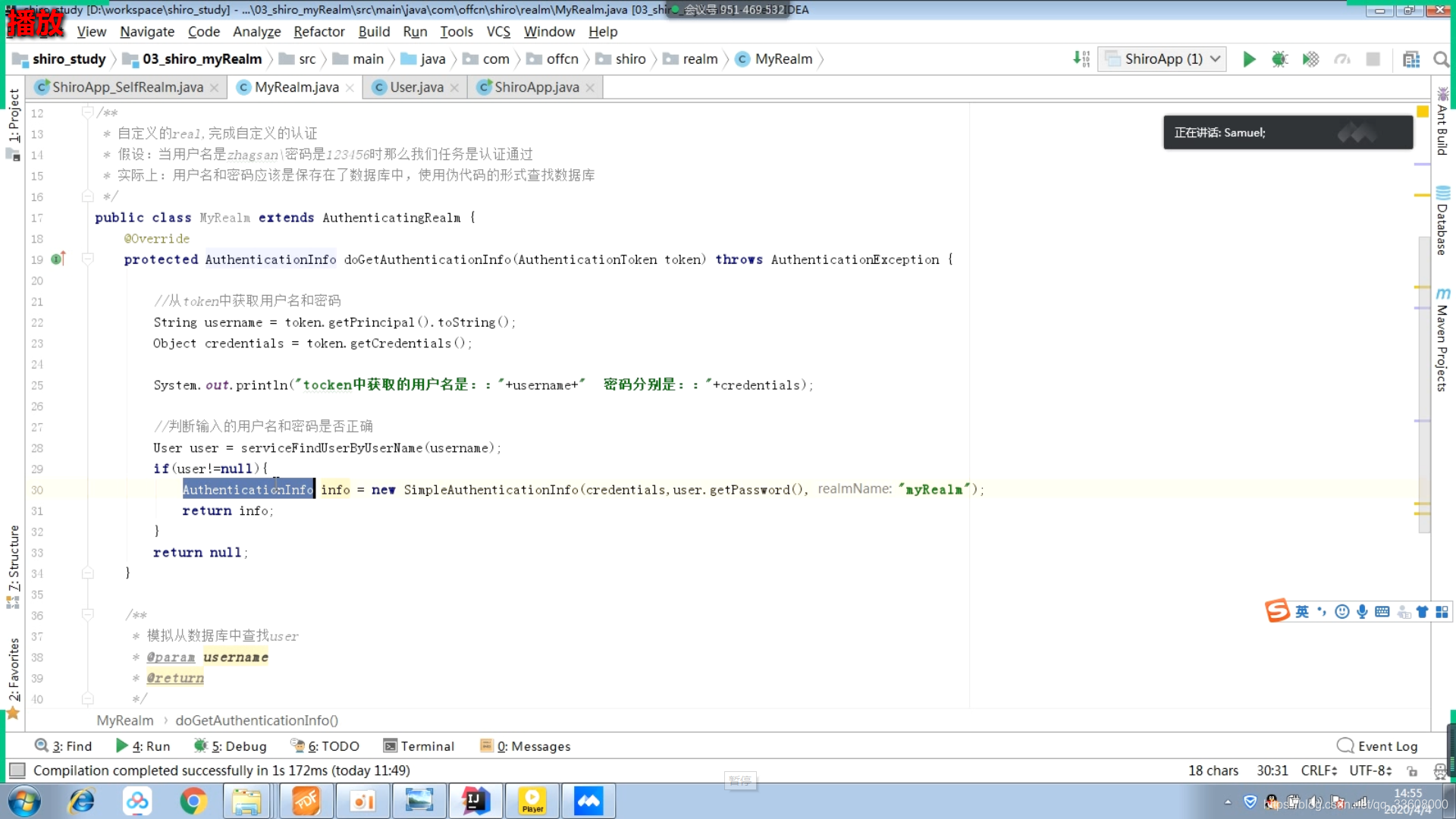Collapse the Javadoc comment at line 36
This screenshot has width=1456, height=819.
(x=87, y=615)
